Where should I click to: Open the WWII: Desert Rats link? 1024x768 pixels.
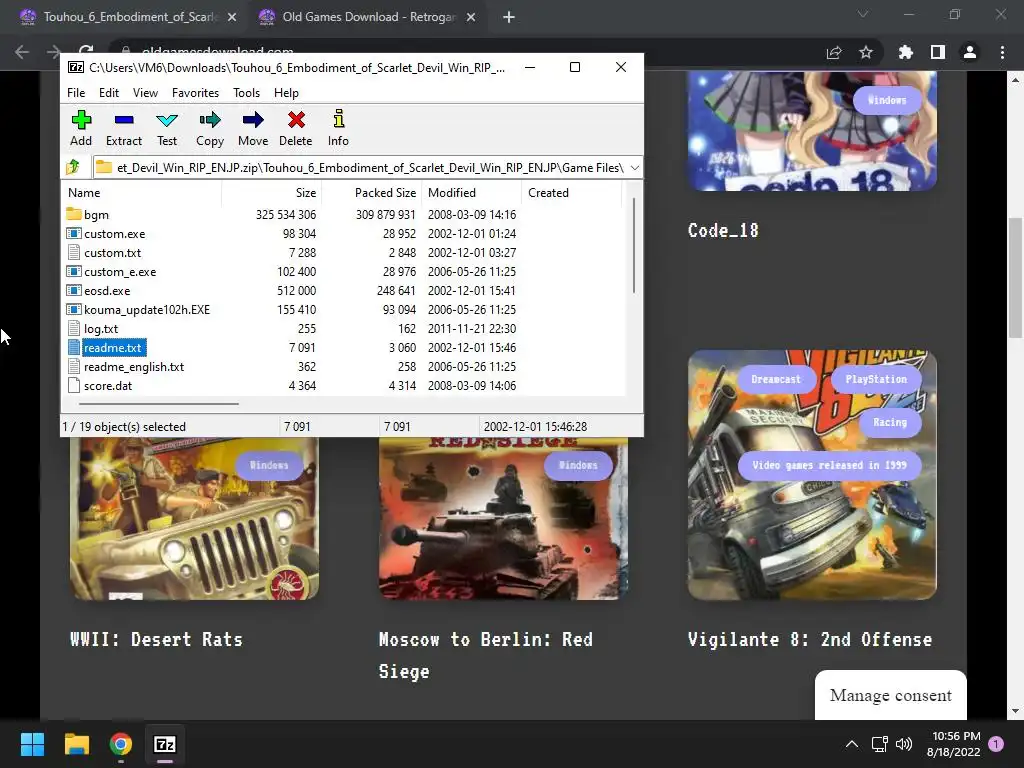point(156,639)
